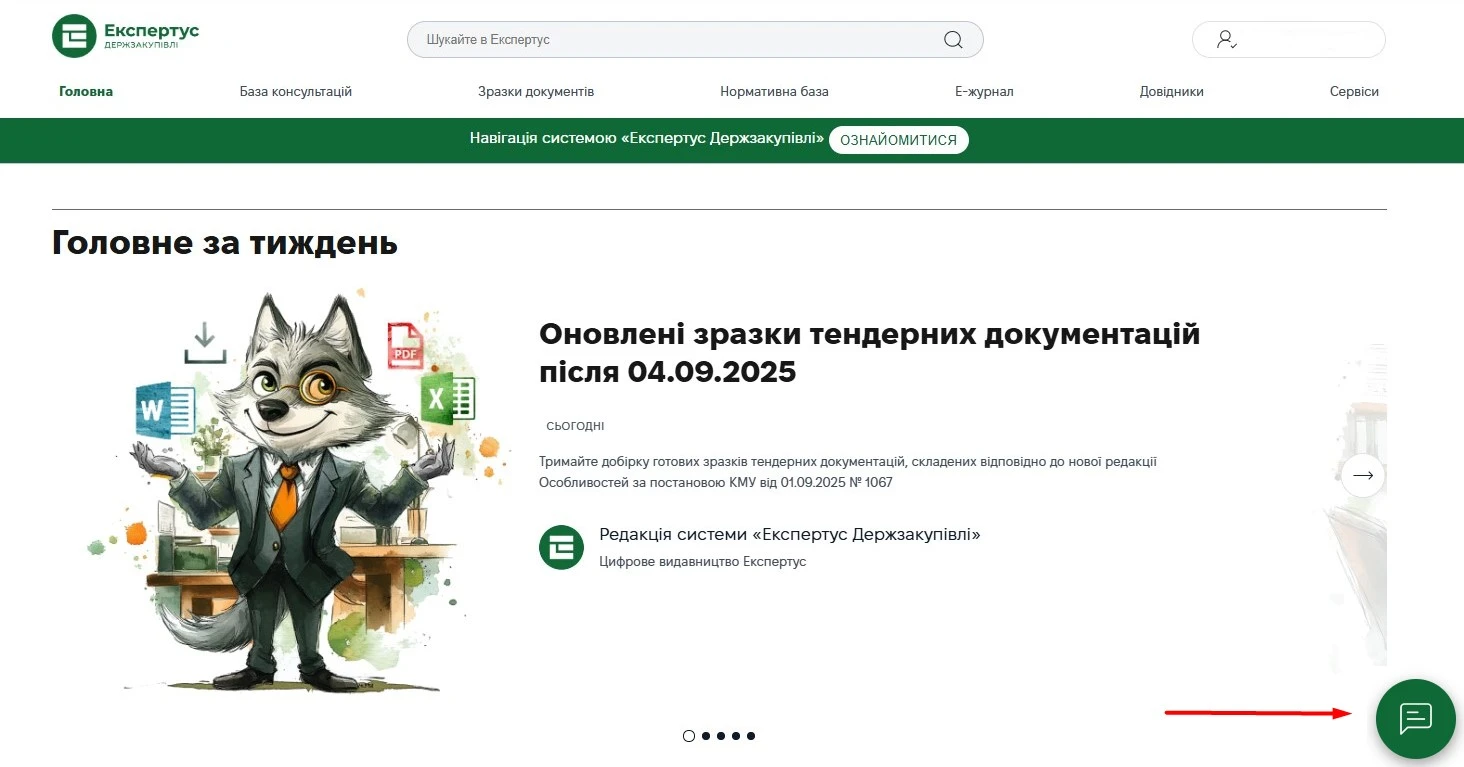Screen dimensions: 1464x767
Task: Switch to second carousel slide dot
Action: pos(706,736)
